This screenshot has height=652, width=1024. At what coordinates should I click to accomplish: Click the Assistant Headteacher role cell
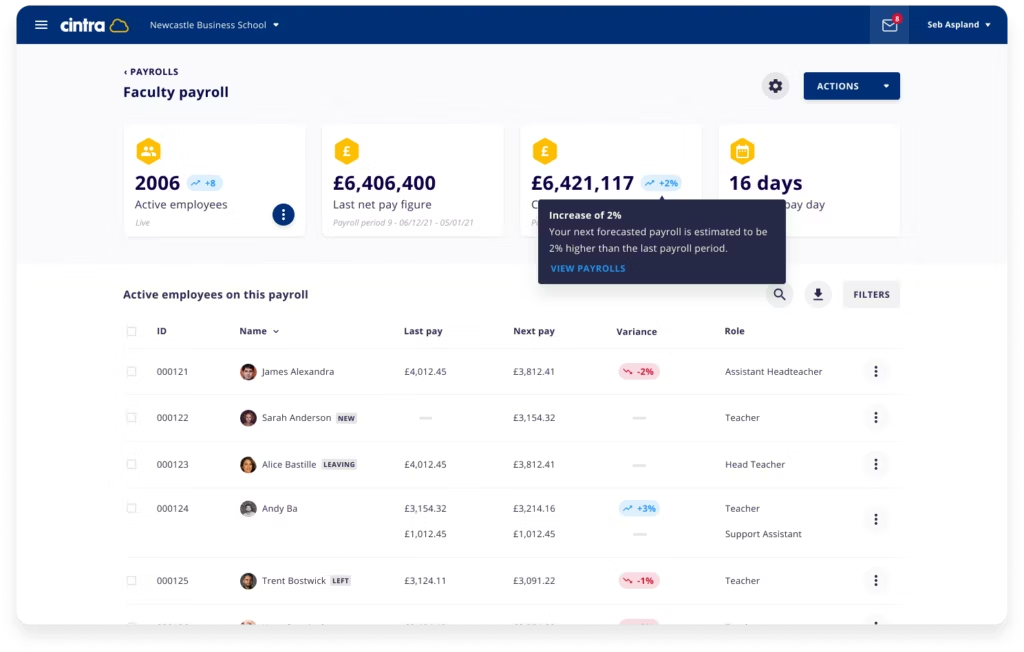(x=773, y=372)
